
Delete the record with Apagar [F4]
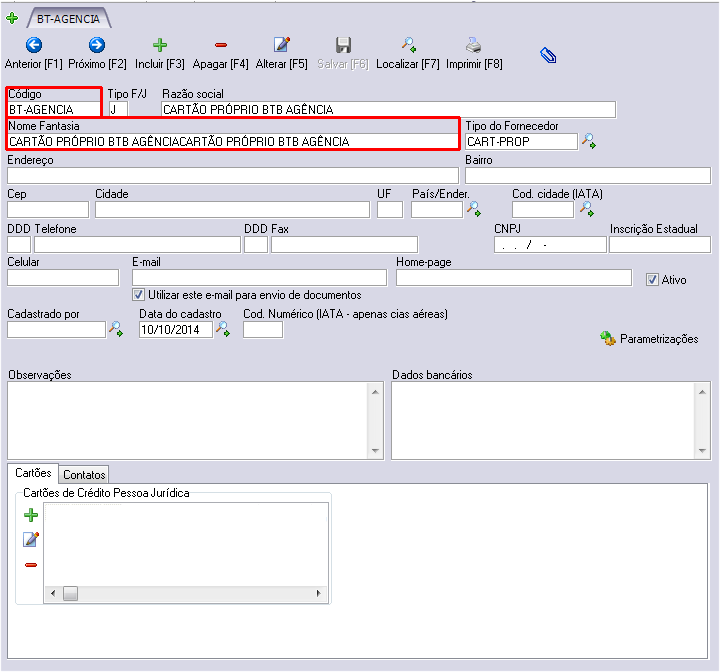(220, 53)
